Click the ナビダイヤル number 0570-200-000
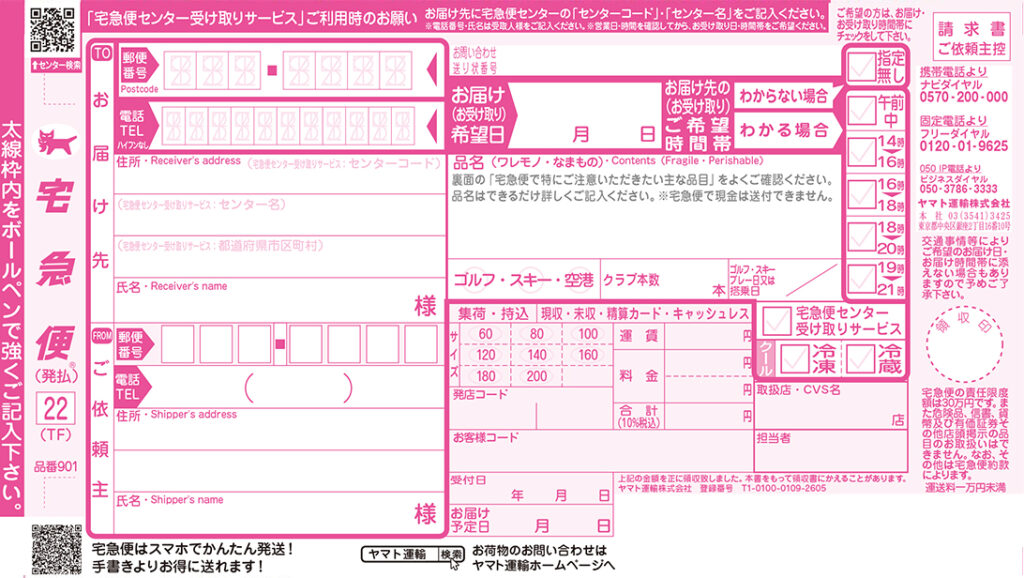This screenshot has height=578, width=1024. coord(964,97)
